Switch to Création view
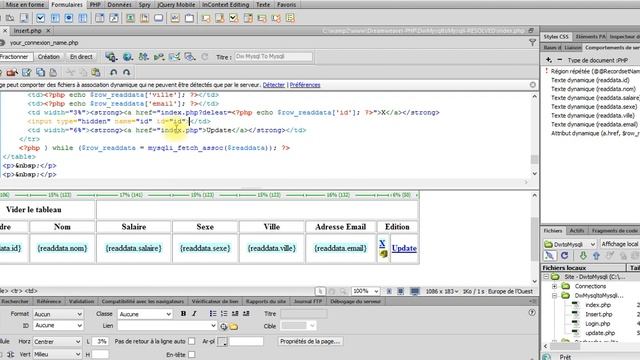Viewport: 640px width, 360px height. (49, 57)
